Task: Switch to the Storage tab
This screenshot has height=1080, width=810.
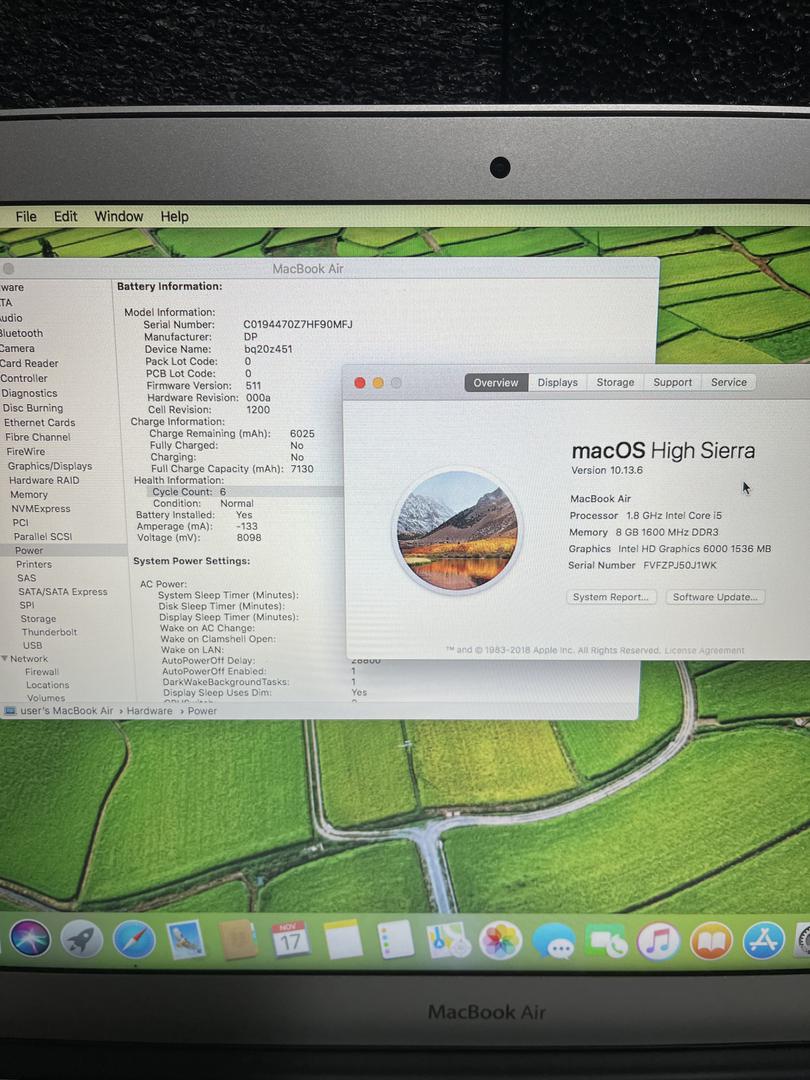Action: click(615, 382)
